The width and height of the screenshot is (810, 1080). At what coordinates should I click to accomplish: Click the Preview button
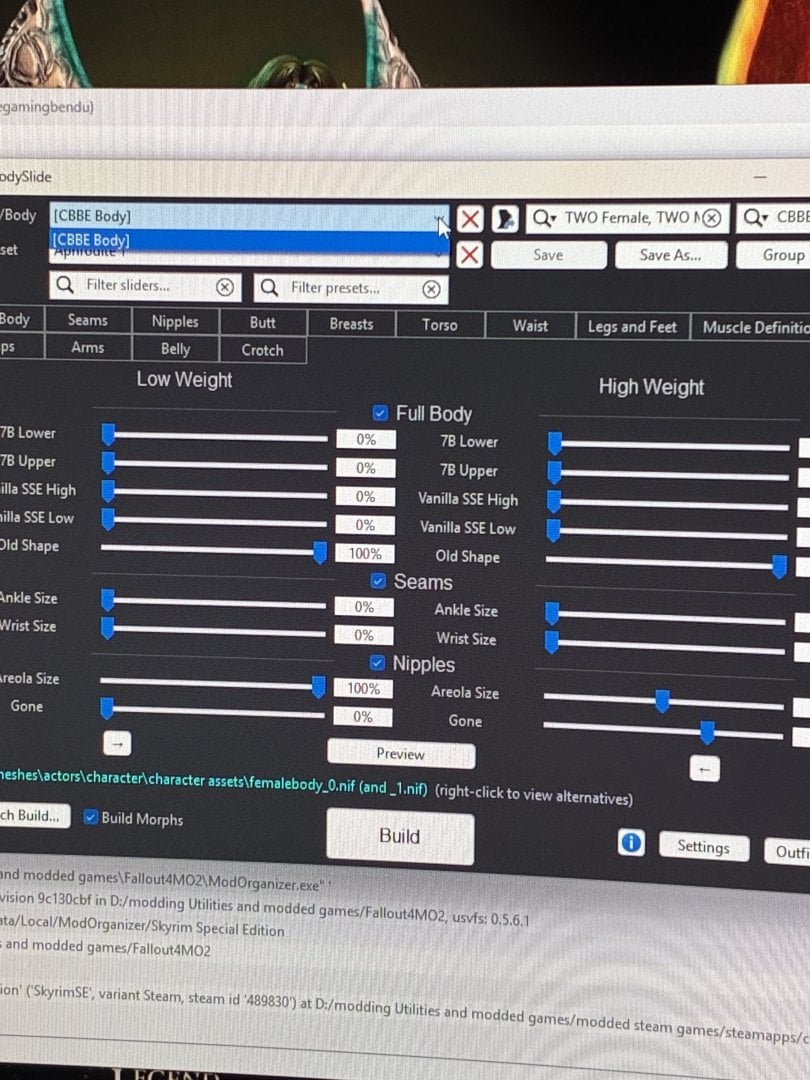click(x=401, y=754)
